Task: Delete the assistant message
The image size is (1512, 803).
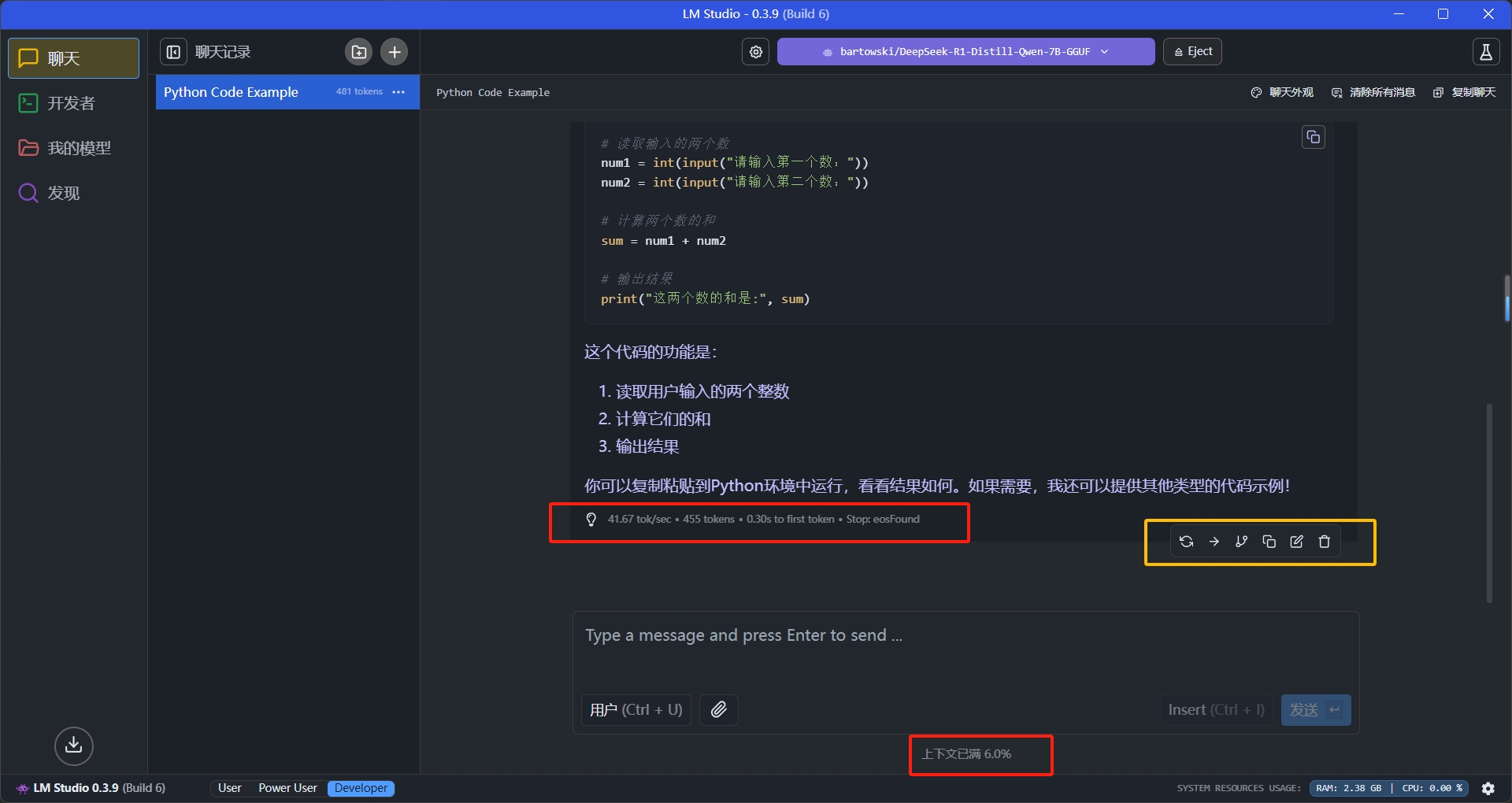Action: point(1325,542)
